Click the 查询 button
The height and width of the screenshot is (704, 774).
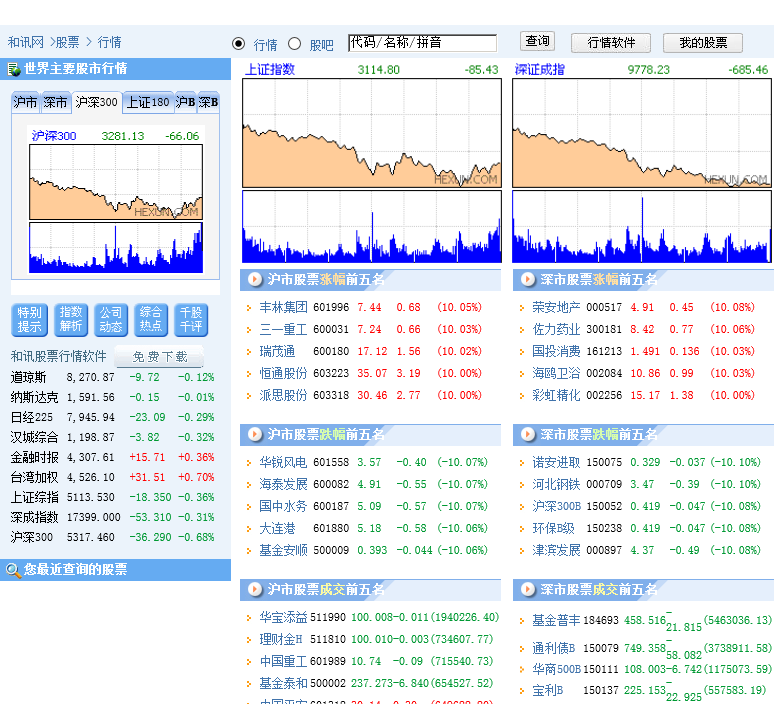538,41
